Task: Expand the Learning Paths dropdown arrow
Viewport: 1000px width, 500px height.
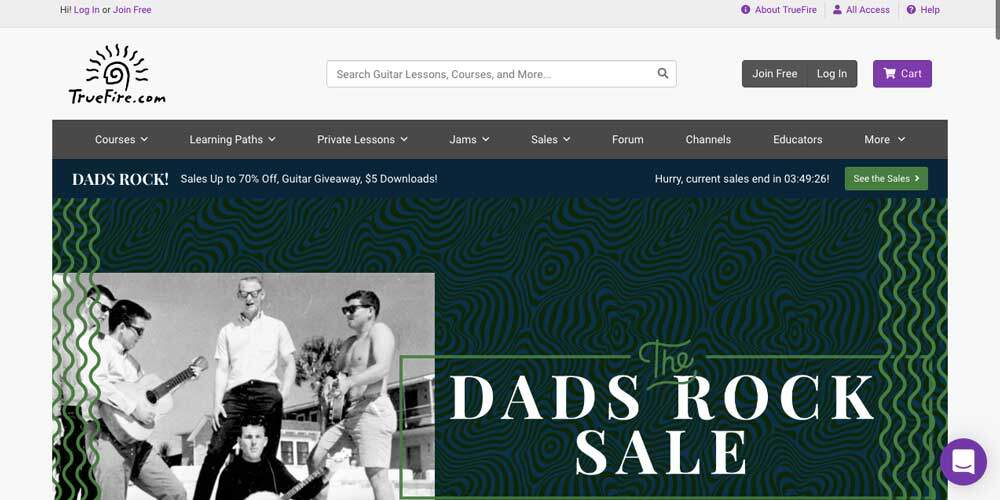Action: click(x=272, y=139)
